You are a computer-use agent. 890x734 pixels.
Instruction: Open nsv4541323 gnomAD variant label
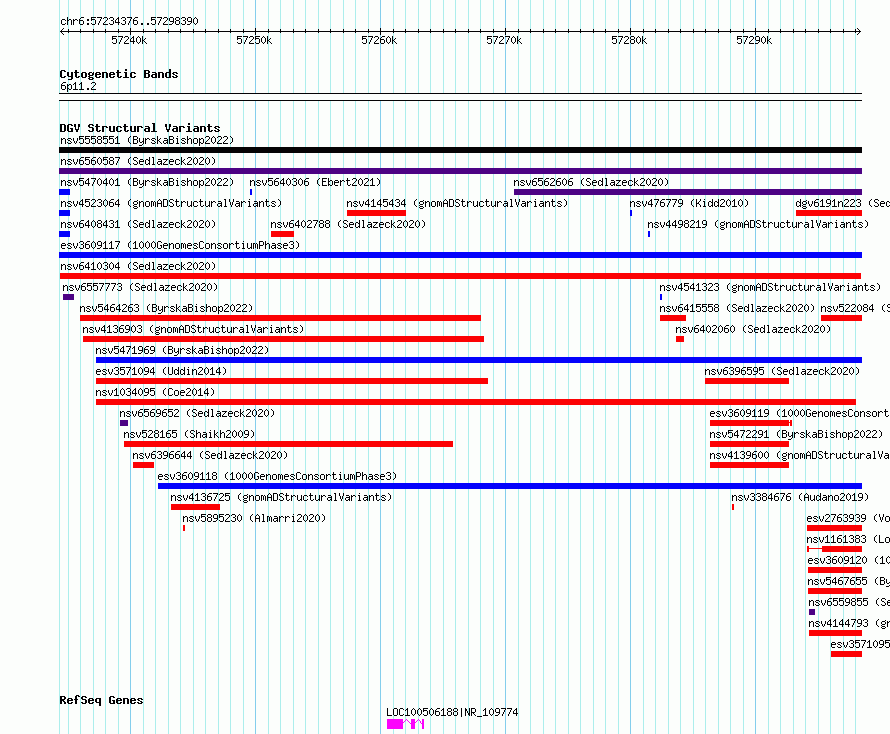click(770, 287)
